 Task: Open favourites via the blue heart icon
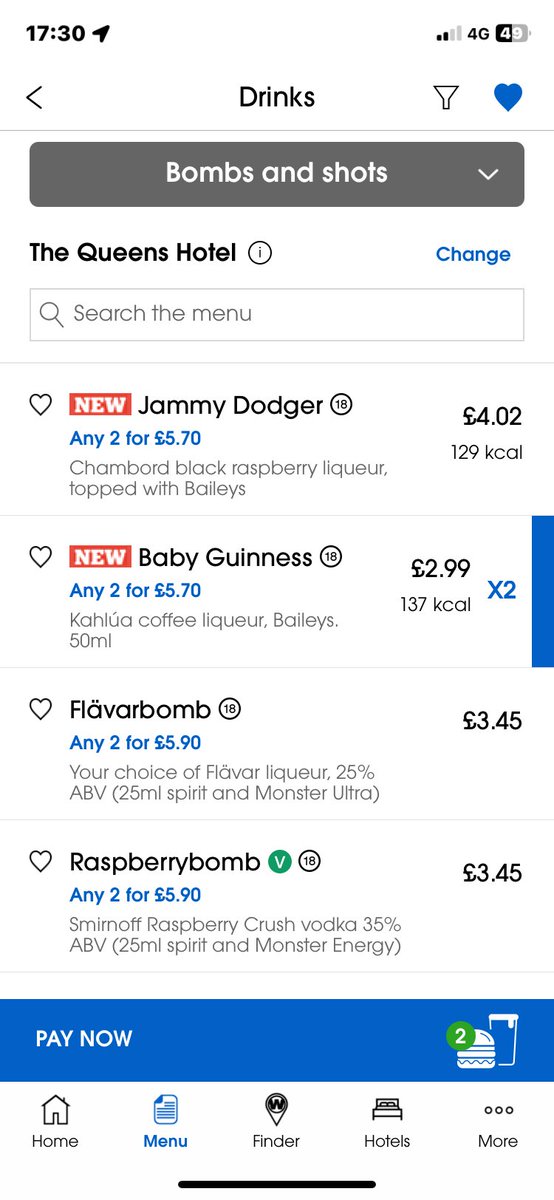coord(508,97)
